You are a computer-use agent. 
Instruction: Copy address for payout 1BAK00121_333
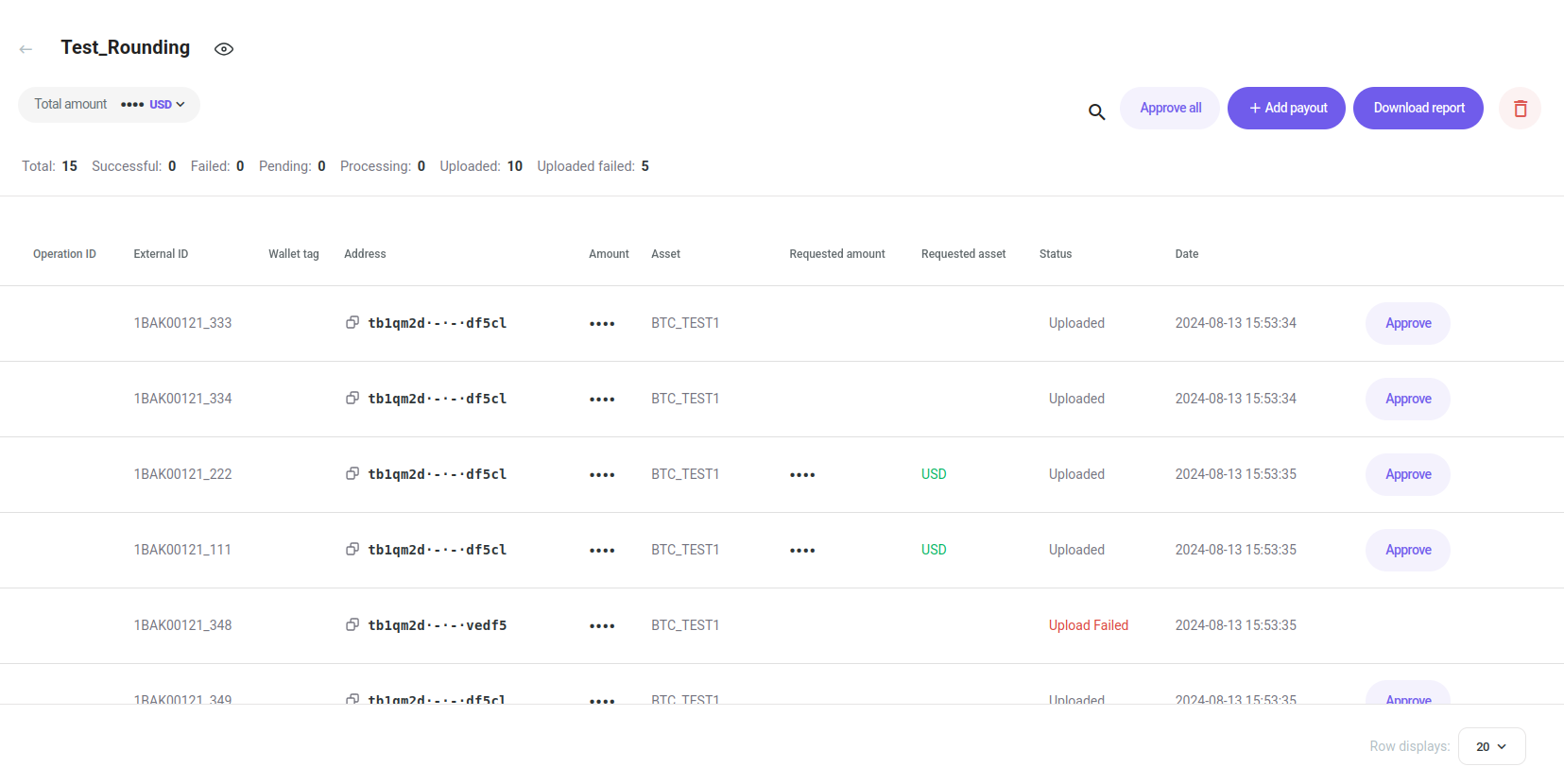tap(352, 323)
